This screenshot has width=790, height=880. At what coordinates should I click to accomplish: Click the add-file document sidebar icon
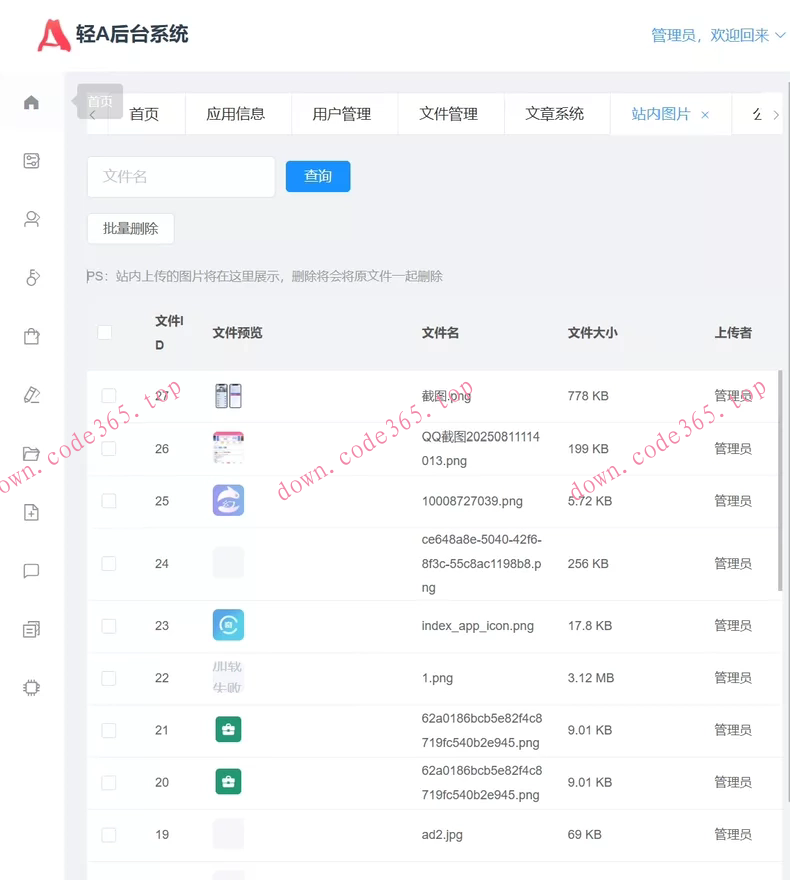pos(31,512)
